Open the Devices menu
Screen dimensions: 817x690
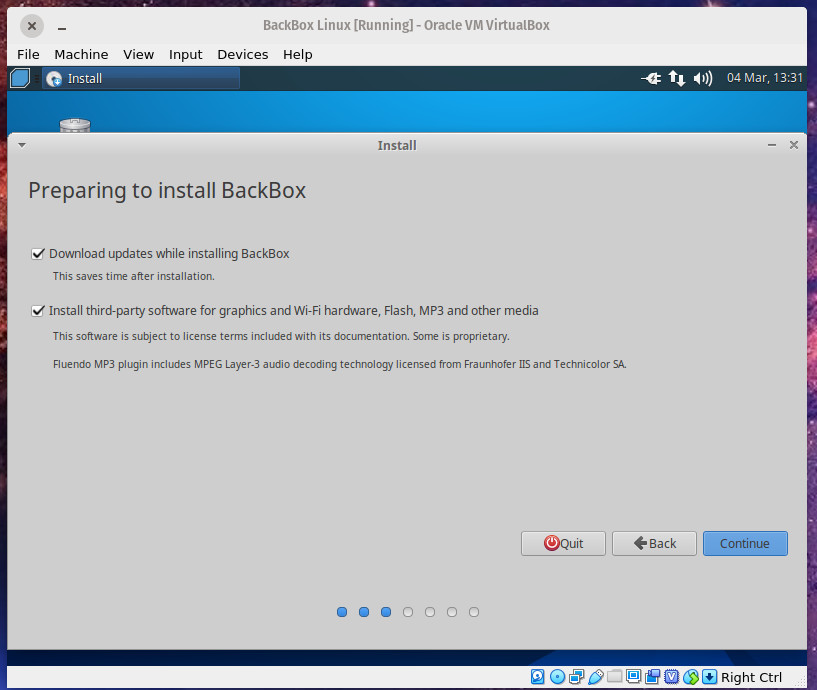coord(242,54)
